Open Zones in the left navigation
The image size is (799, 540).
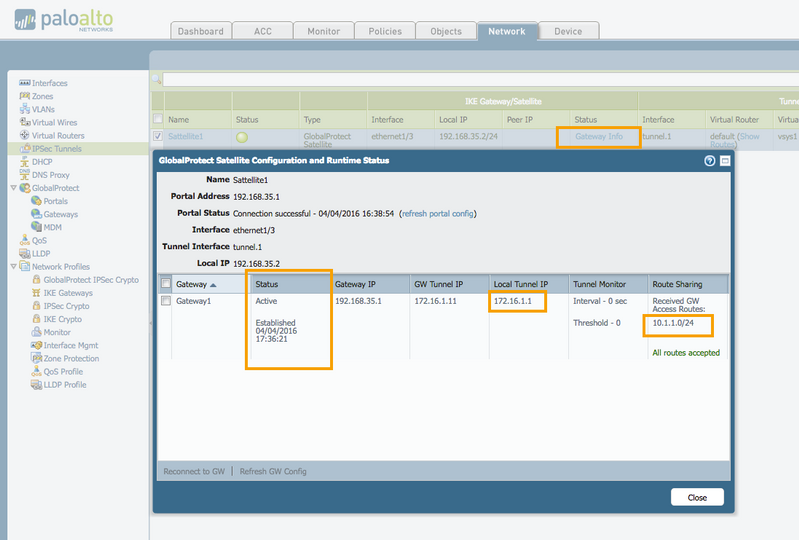[x=43, y=96]
